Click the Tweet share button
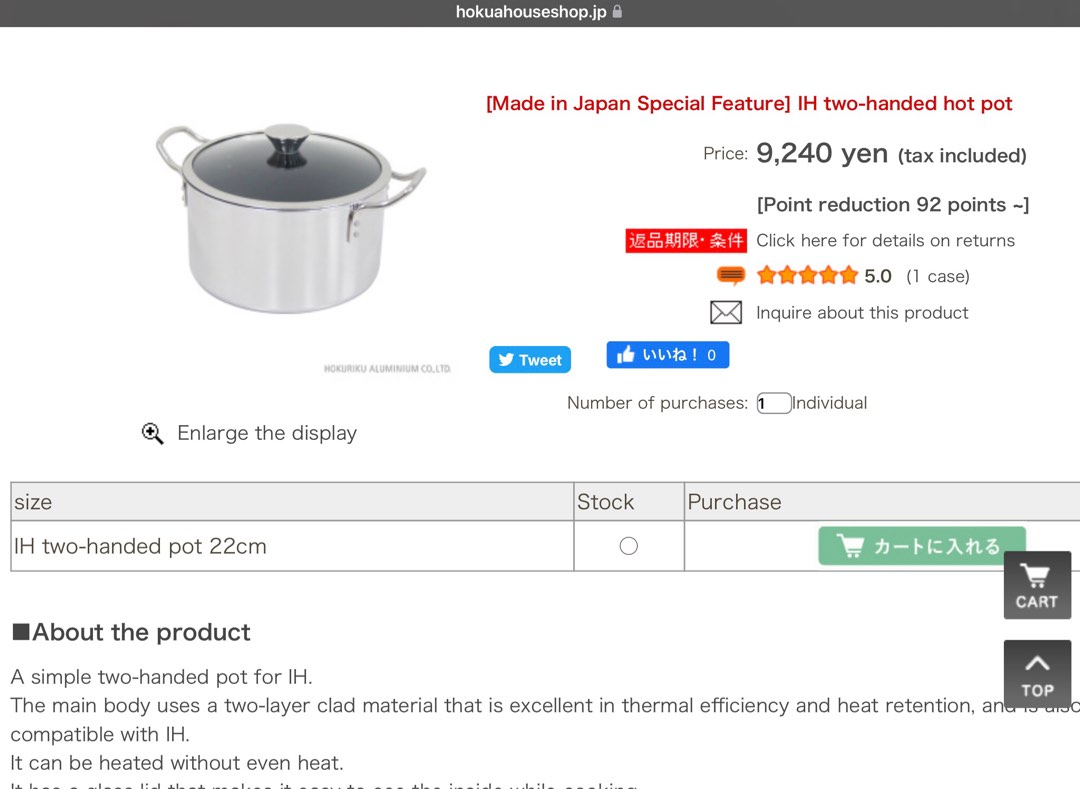 pos(529,359)
